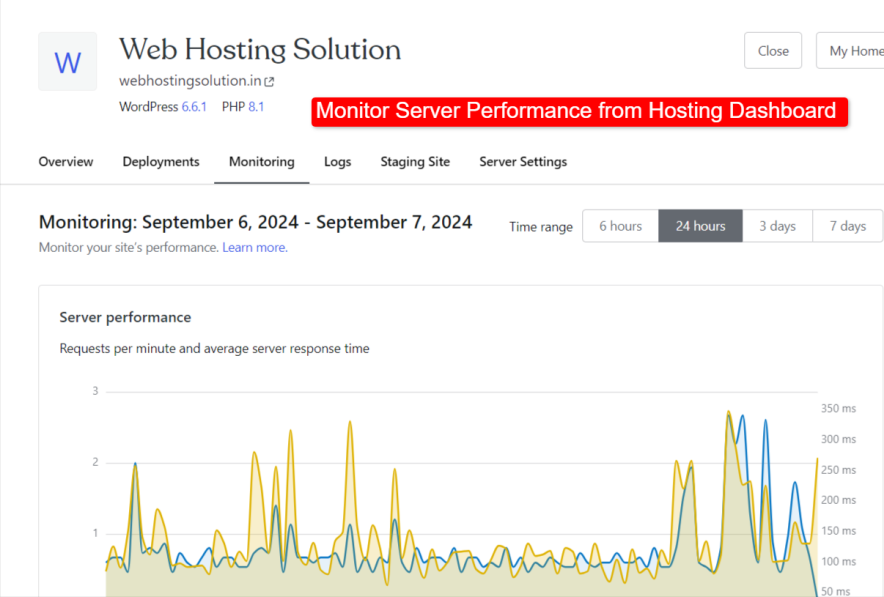Open the Staging Site tab
This screenshot has width=884, height=597.
(x=415, y=161)
